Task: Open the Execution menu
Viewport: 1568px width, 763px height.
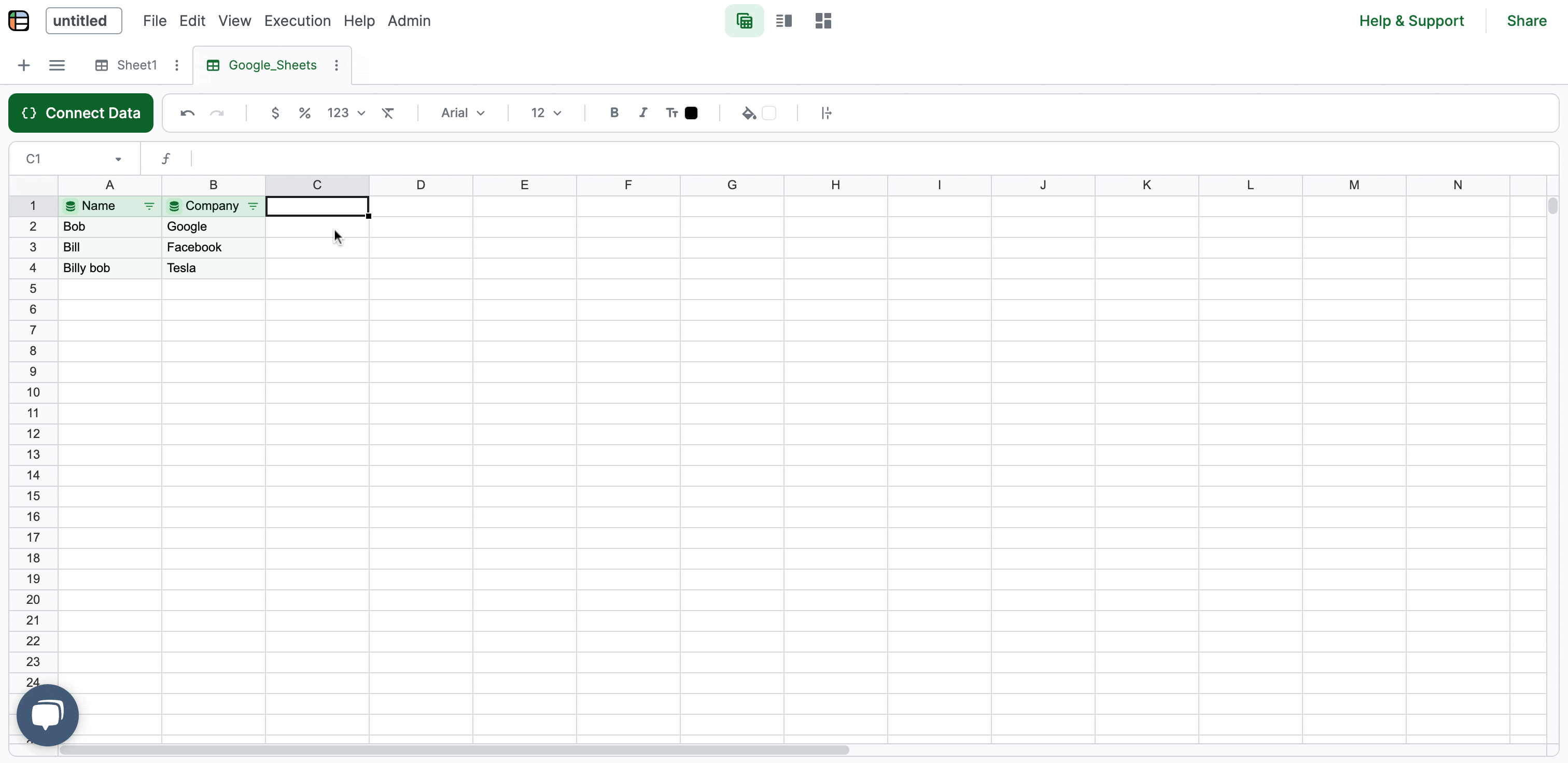Action: (297, 21)
